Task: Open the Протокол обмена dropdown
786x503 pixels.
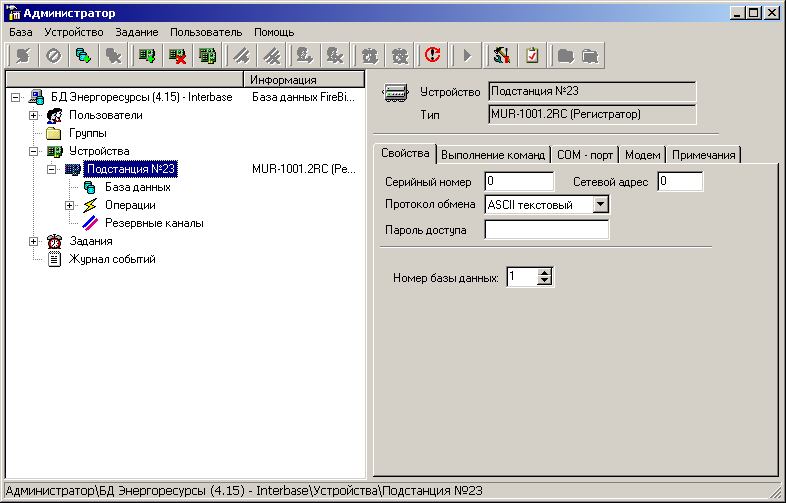Action: (601, 205)
